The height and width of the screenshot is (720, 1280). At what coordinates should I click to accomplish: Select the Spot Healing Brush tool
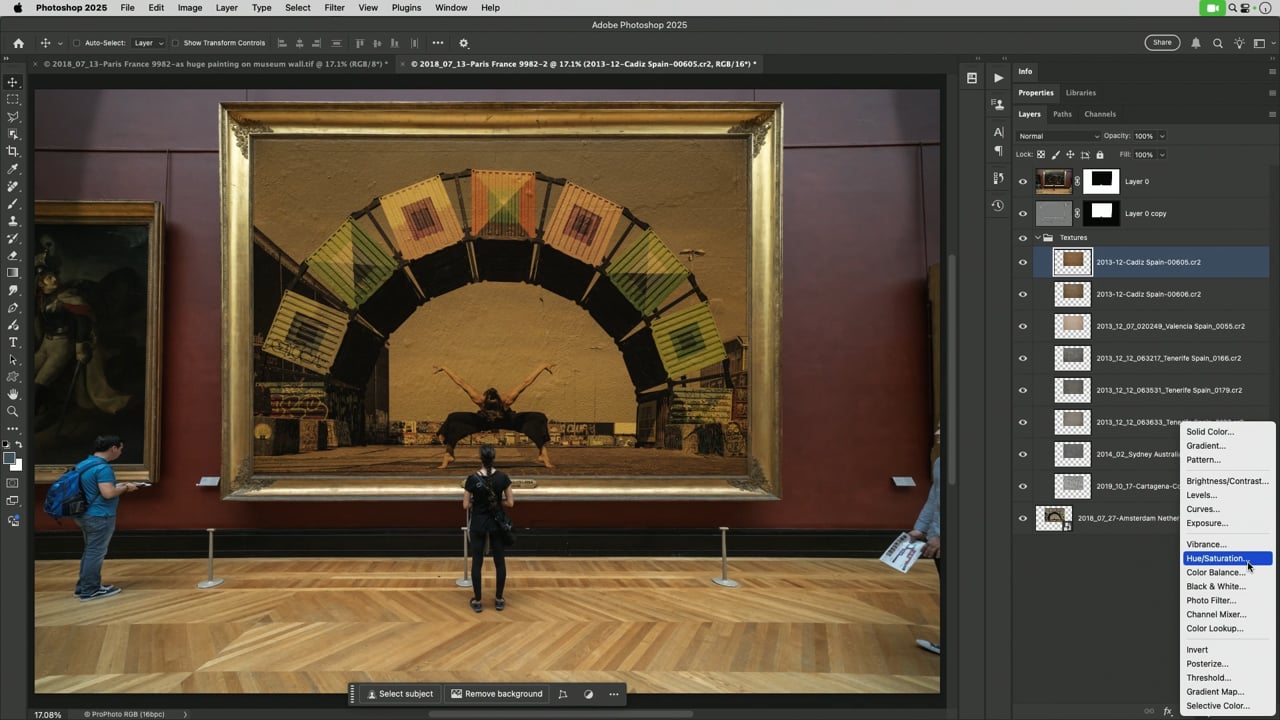coord(13,186)
